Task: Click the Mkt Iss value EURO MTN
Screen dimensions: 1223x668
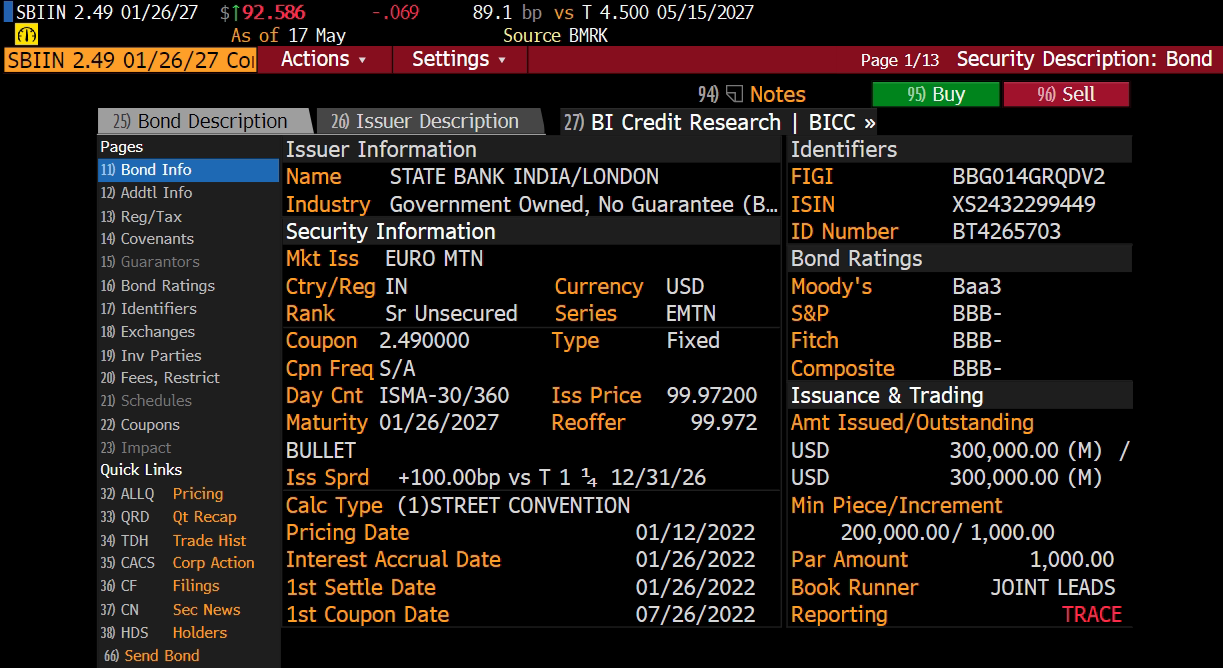Action: (x=434, y=258)
